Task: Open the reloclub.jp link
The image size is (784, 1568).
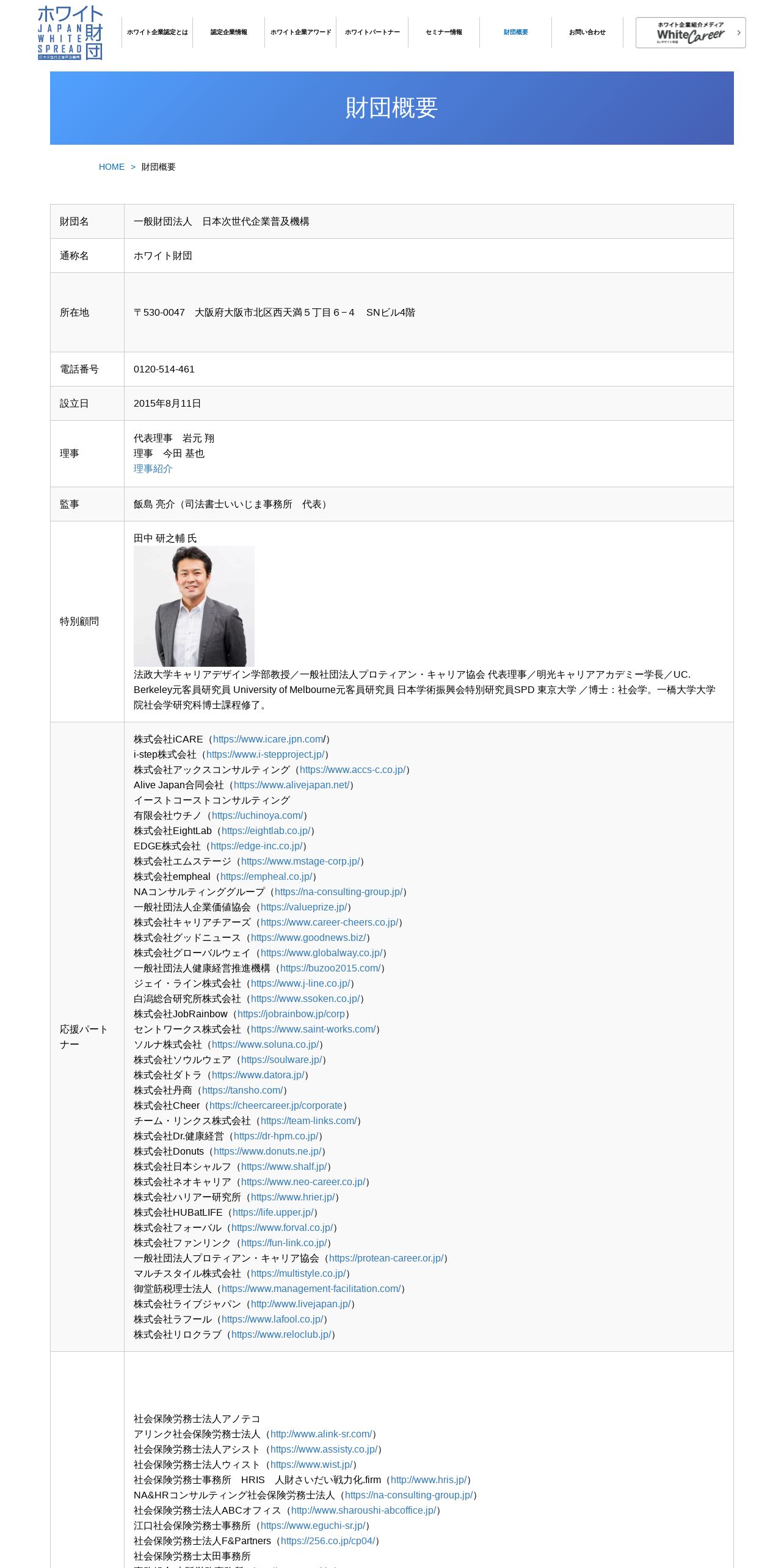Action: [x=281, y=1335]
